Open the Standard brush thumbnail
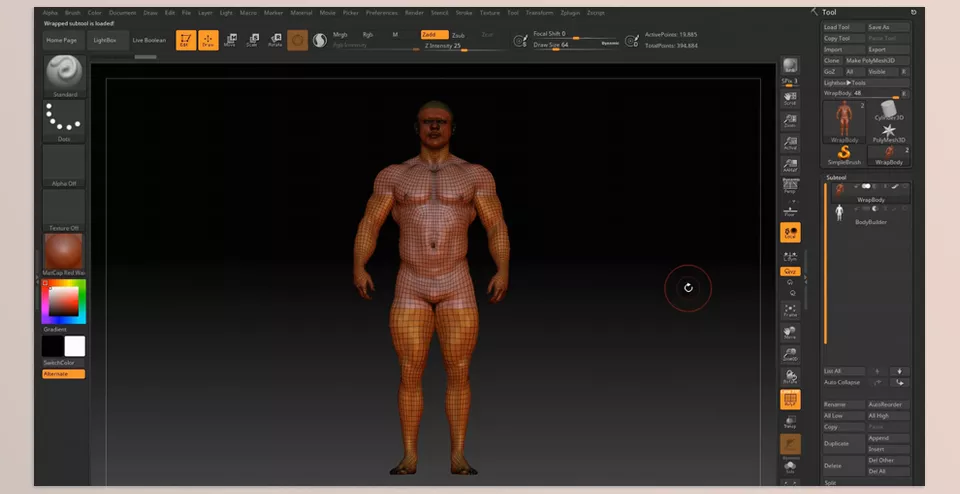This screenshot has height=494, width=960. point(64,77)
